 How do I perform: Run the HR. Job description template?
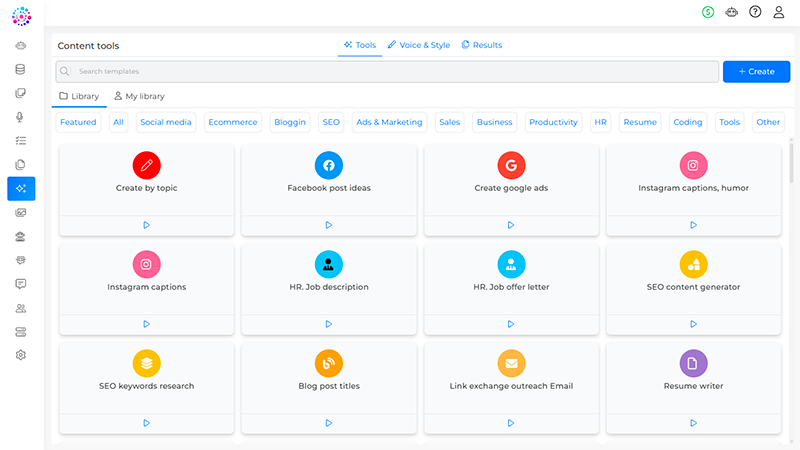click(329, 324)
